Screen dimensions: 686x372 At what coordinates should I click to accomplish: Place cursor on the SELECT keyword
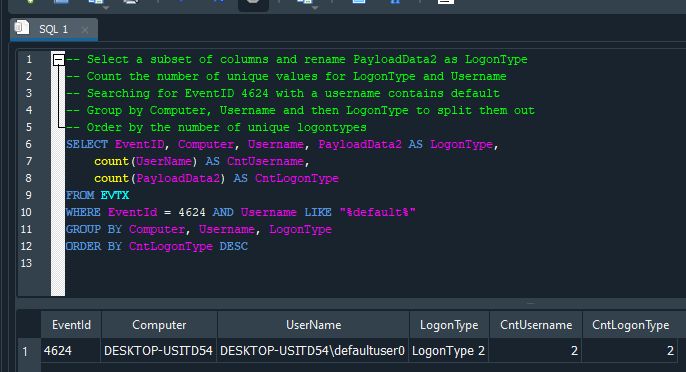87,144
